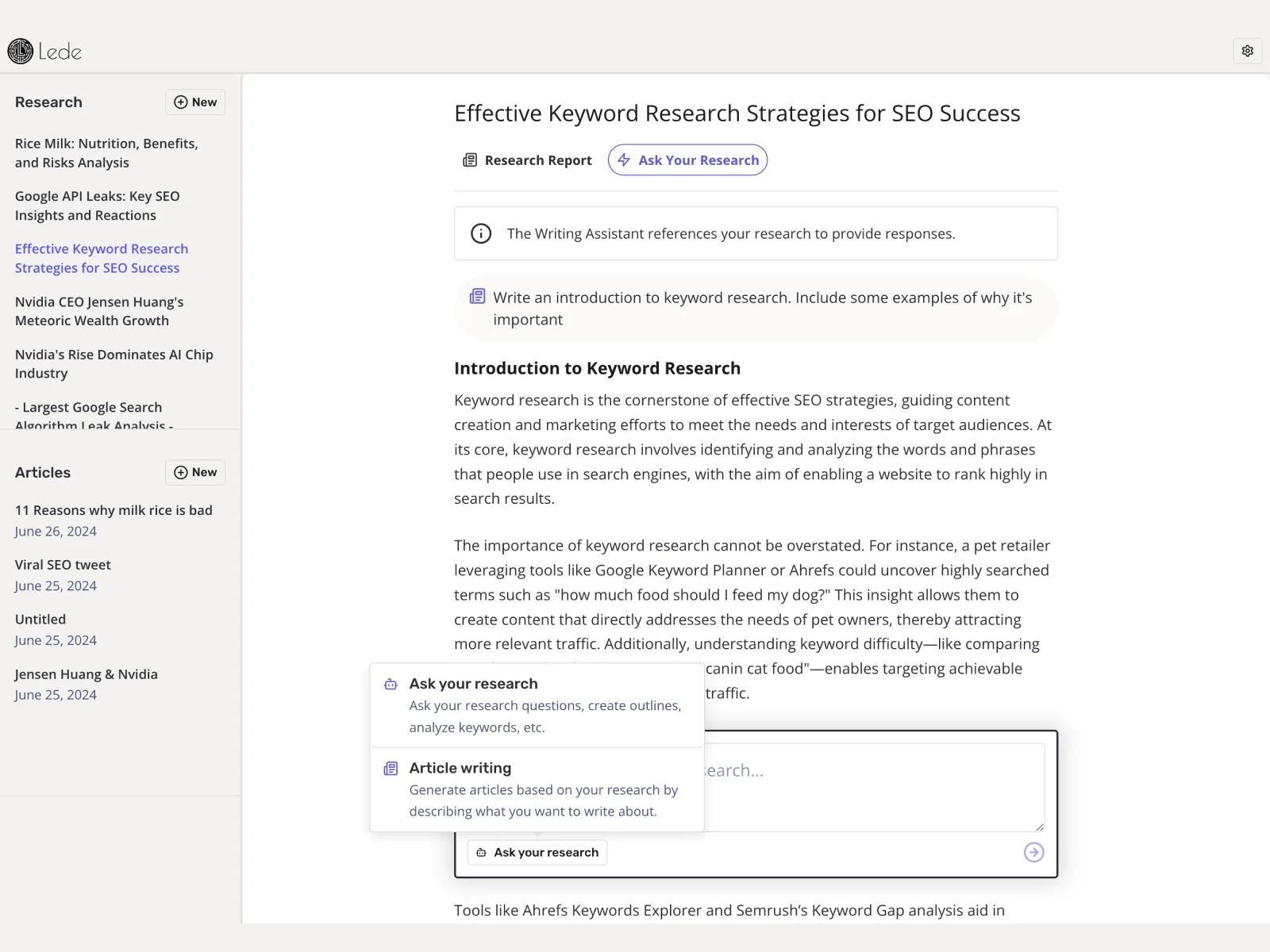
Task: Open Nvidia's Rise Dominates AI Chip Industry
Action: tap(114, 364)
